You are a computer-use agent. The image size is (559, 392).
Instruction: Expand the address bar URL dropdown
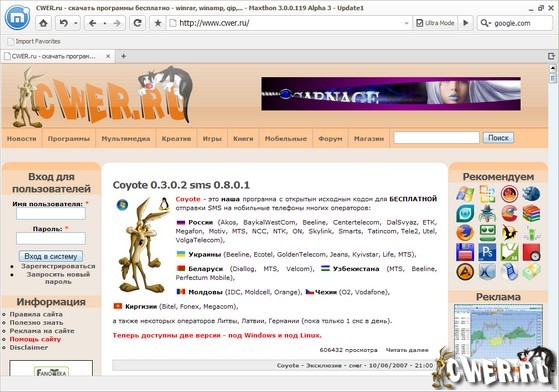point(406,24)
